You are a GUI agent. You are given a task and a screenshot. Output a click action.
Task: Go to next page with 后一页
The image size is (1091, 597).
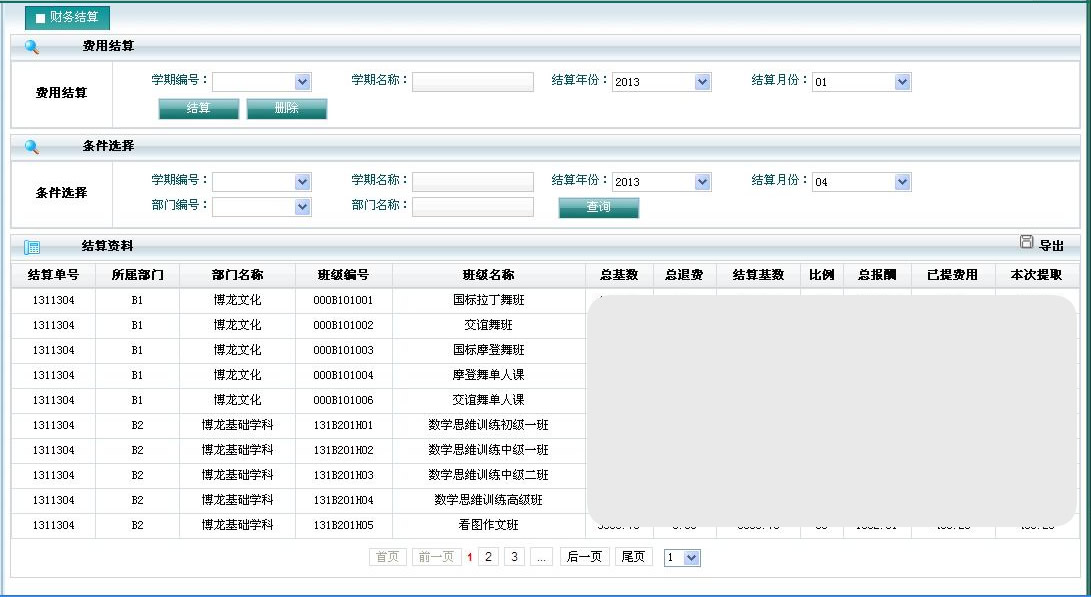point(584,557)
